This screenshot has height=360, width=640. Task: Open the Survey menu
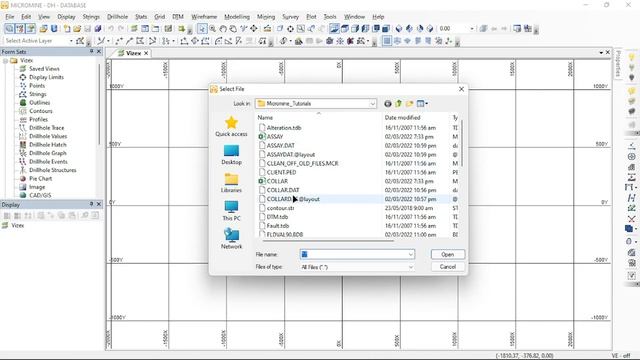(x=290, y=17)
